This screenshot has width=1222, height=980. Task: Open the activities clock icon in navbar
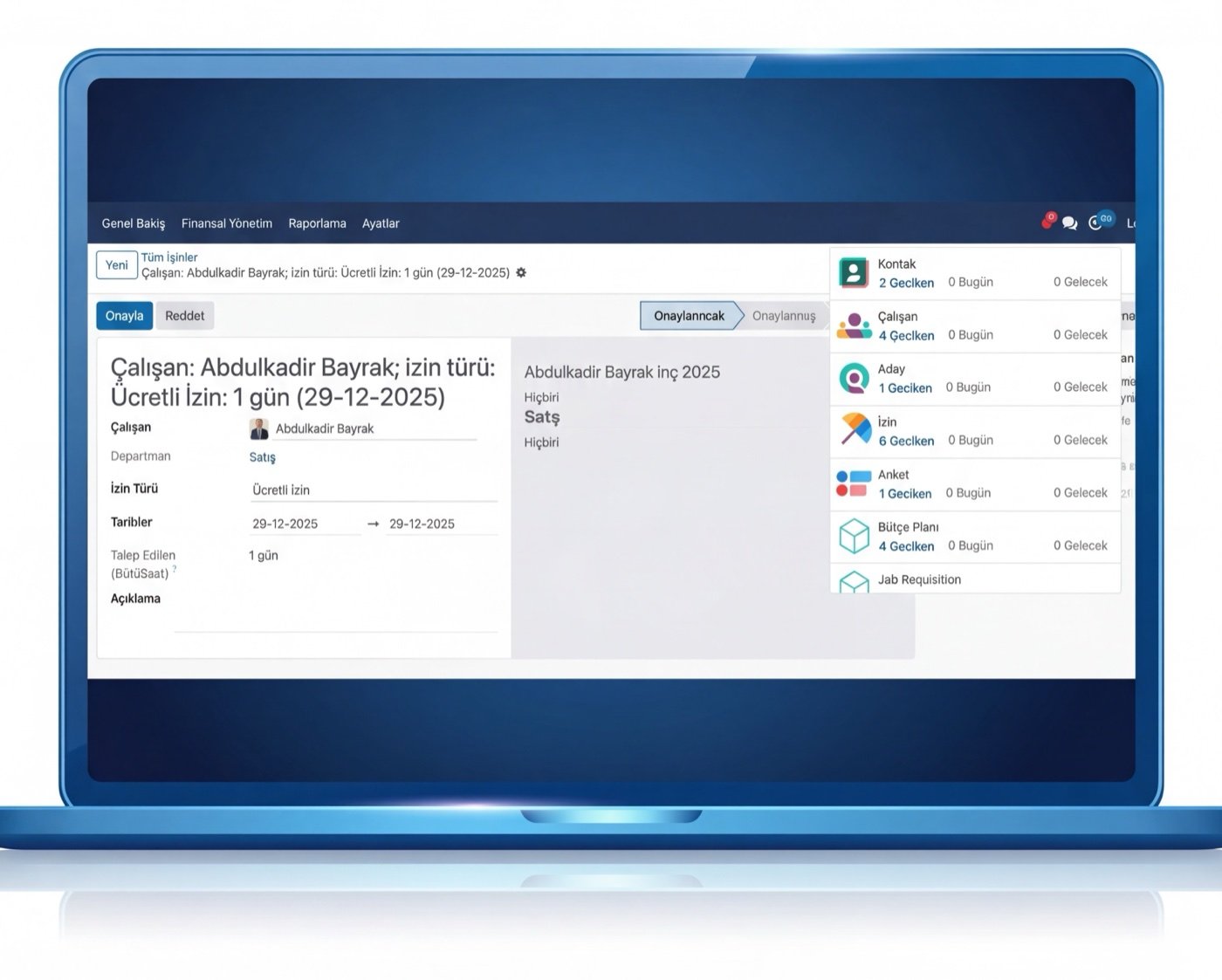click(x=1096, y=223)
